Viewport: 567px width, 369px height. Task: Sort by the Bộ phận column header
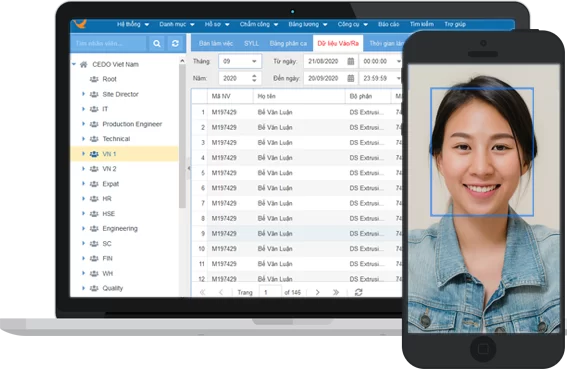(368, 96)
